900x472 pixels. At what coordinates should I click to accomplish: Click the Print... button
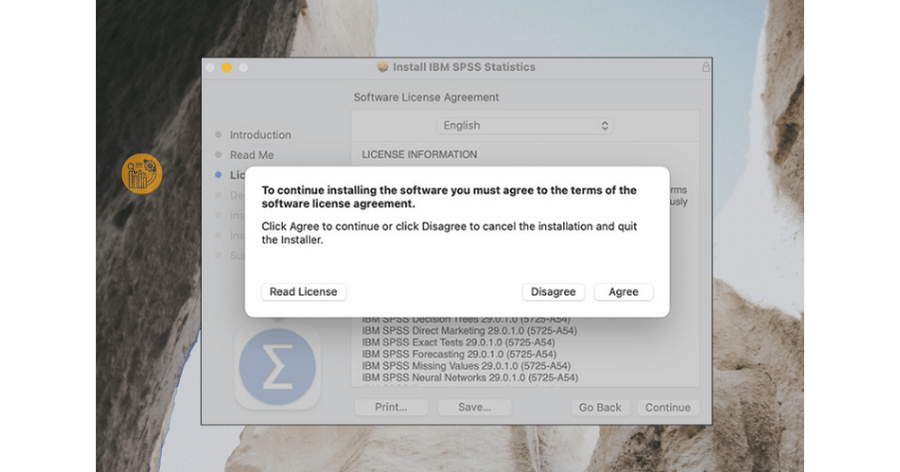pyautogui.click(x=391, y=407)
